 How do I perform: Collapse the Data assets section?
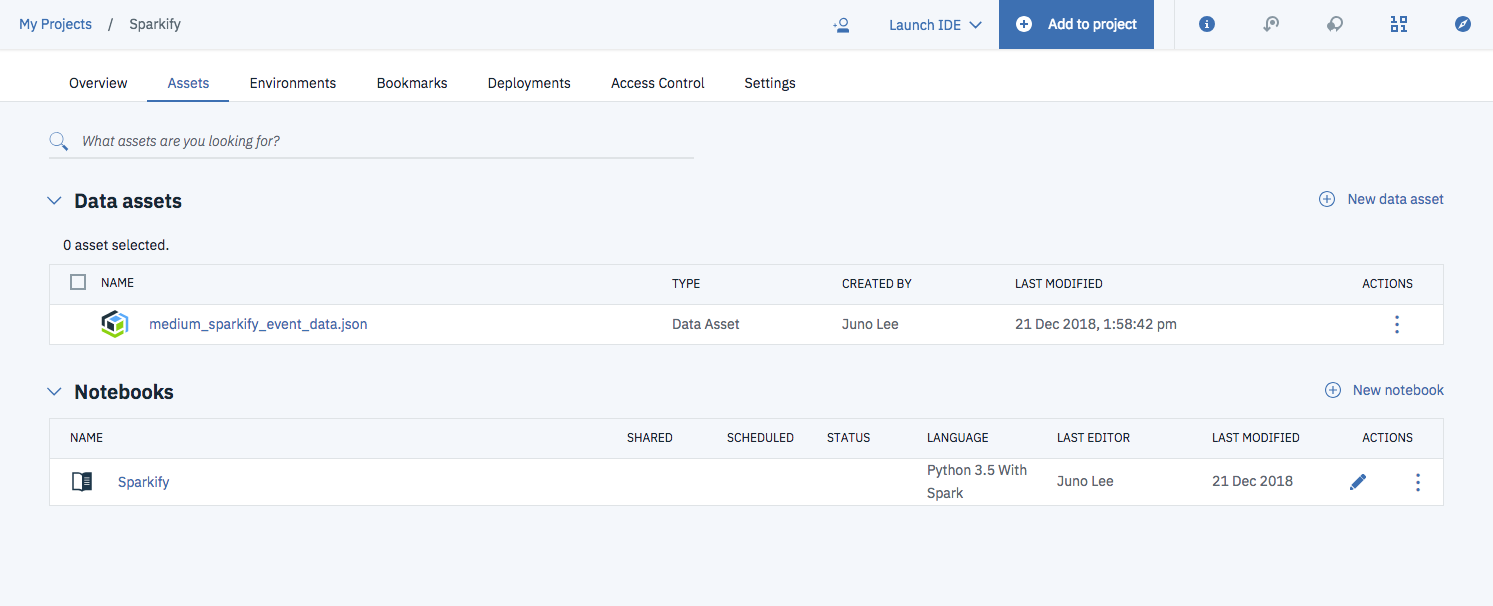[54, 201]
